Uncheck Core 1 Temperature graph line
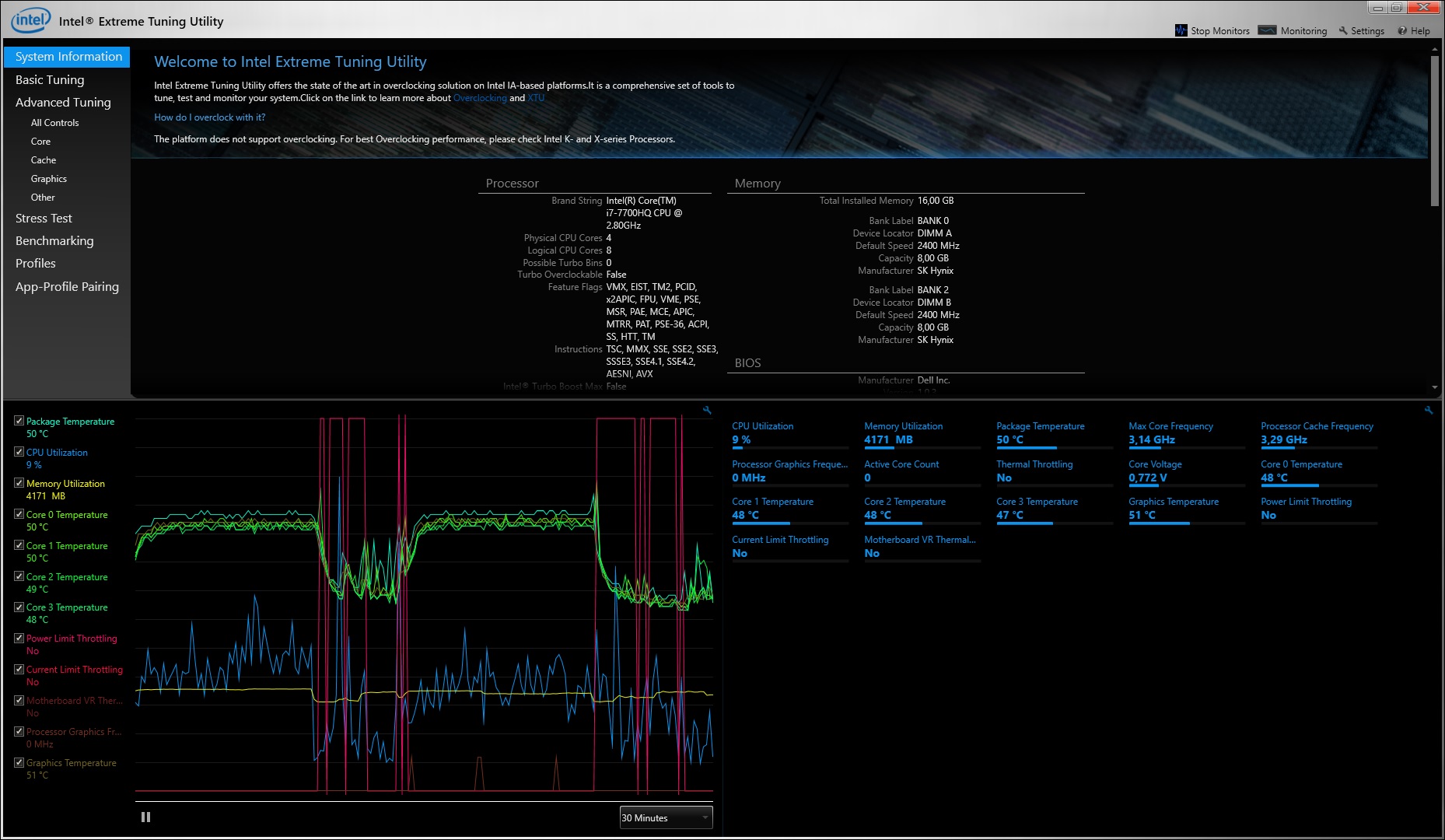The width and height of the screenshot is (1445, 840). (19, 545)
